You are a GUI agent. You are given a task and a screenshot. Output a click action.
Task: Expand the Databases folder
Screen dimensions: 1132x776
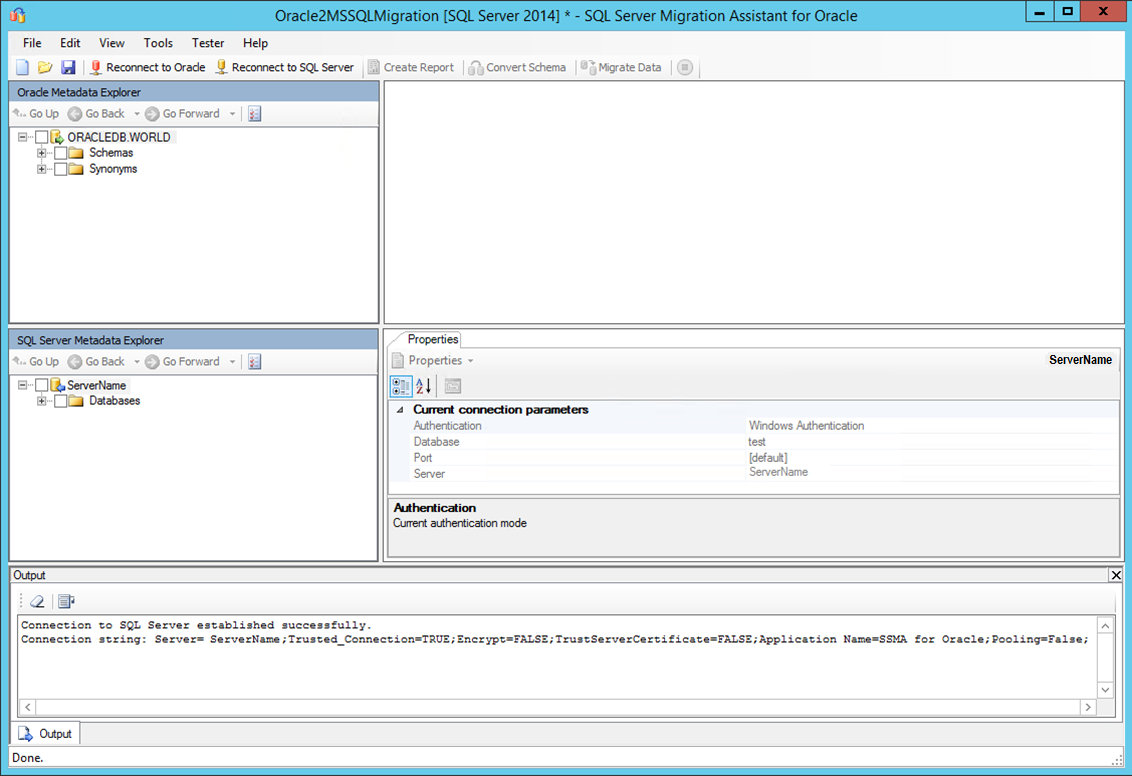coord(41,401)
